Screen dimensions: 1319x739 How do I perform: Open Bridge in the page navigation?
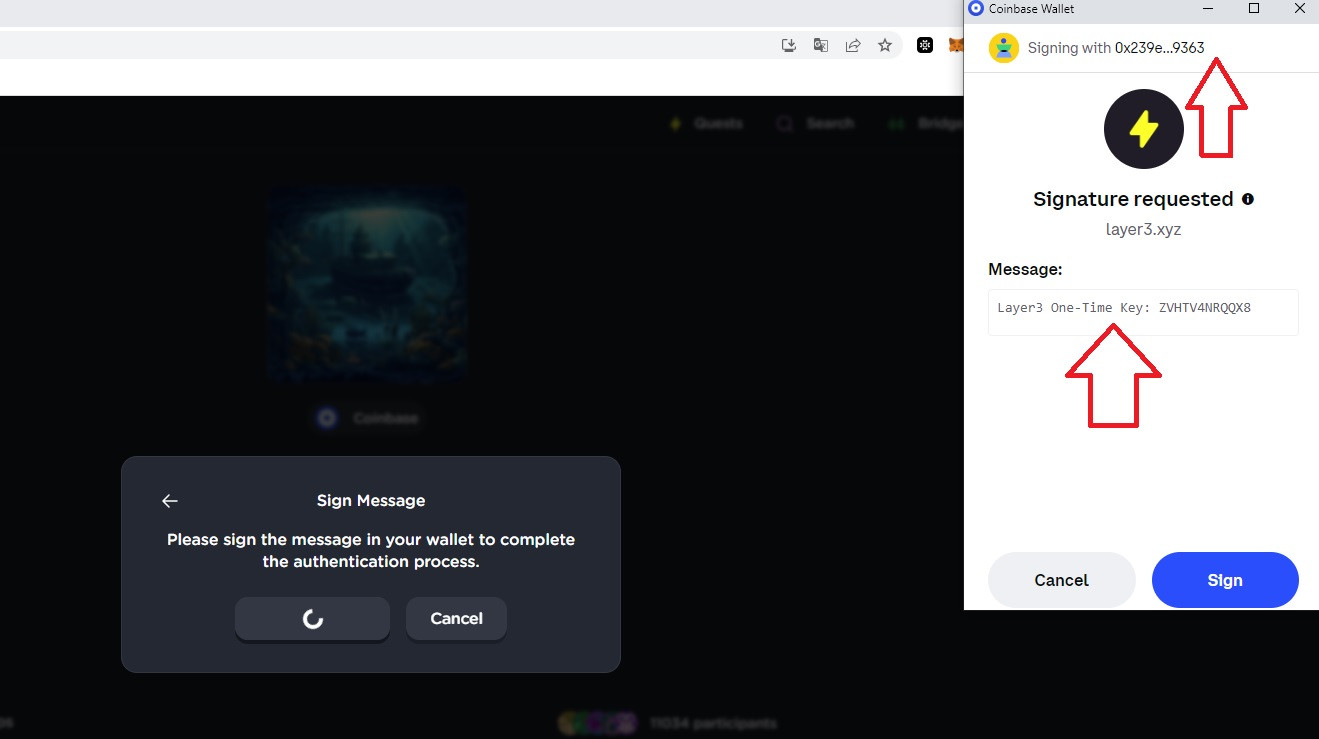[925, 124]
